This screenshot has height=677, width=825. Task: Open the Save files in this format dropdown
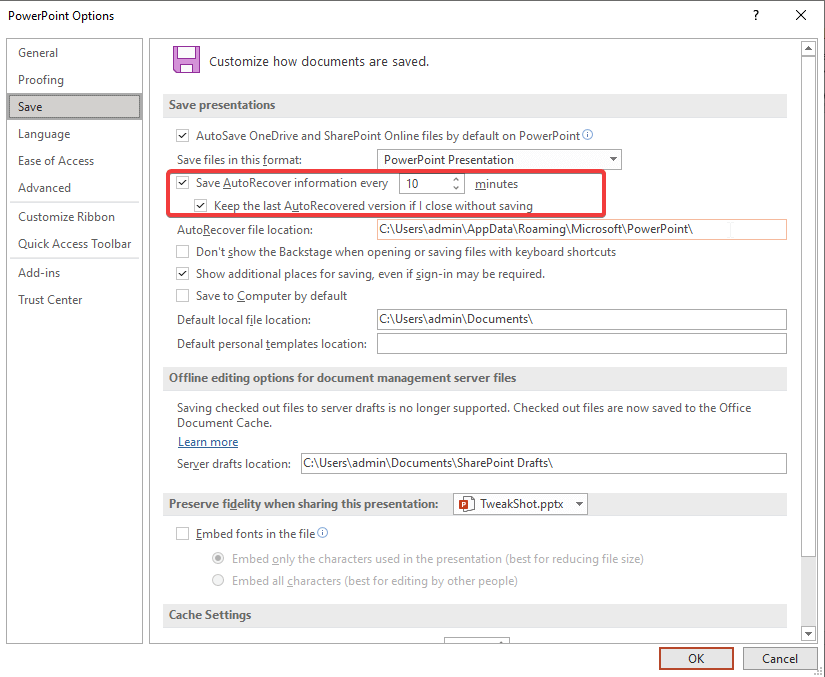(499, 159)
